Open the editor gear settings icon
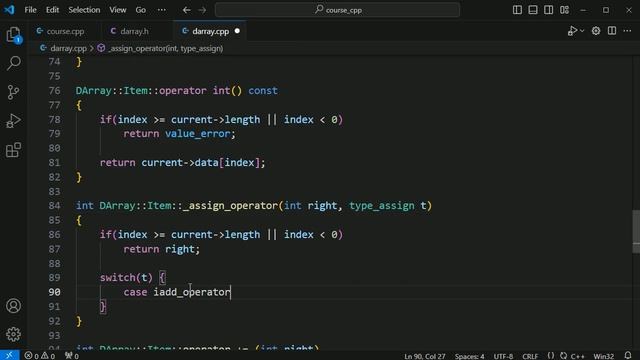 coord(596,31)
